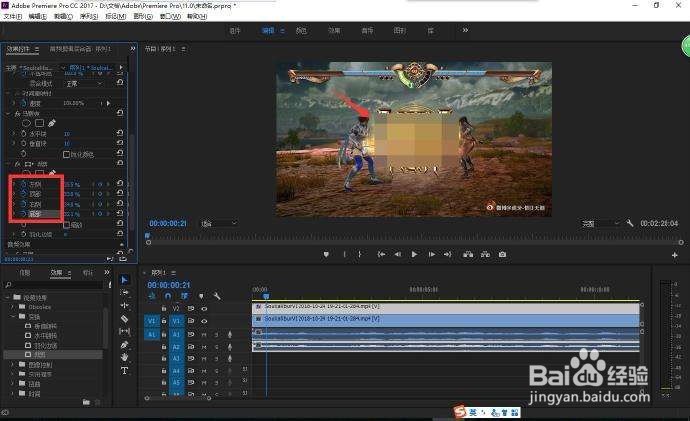Click Mark Out in program monitor
The width and height of the screenshot is (690, 421).
(360, 254)
